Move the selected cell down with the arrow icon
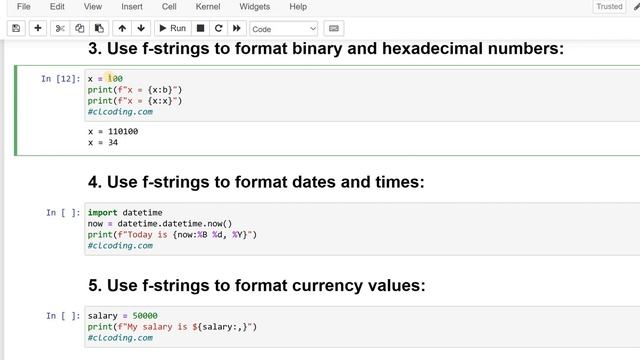The width and height of the screenshot is (640, 360). (141, 28)
